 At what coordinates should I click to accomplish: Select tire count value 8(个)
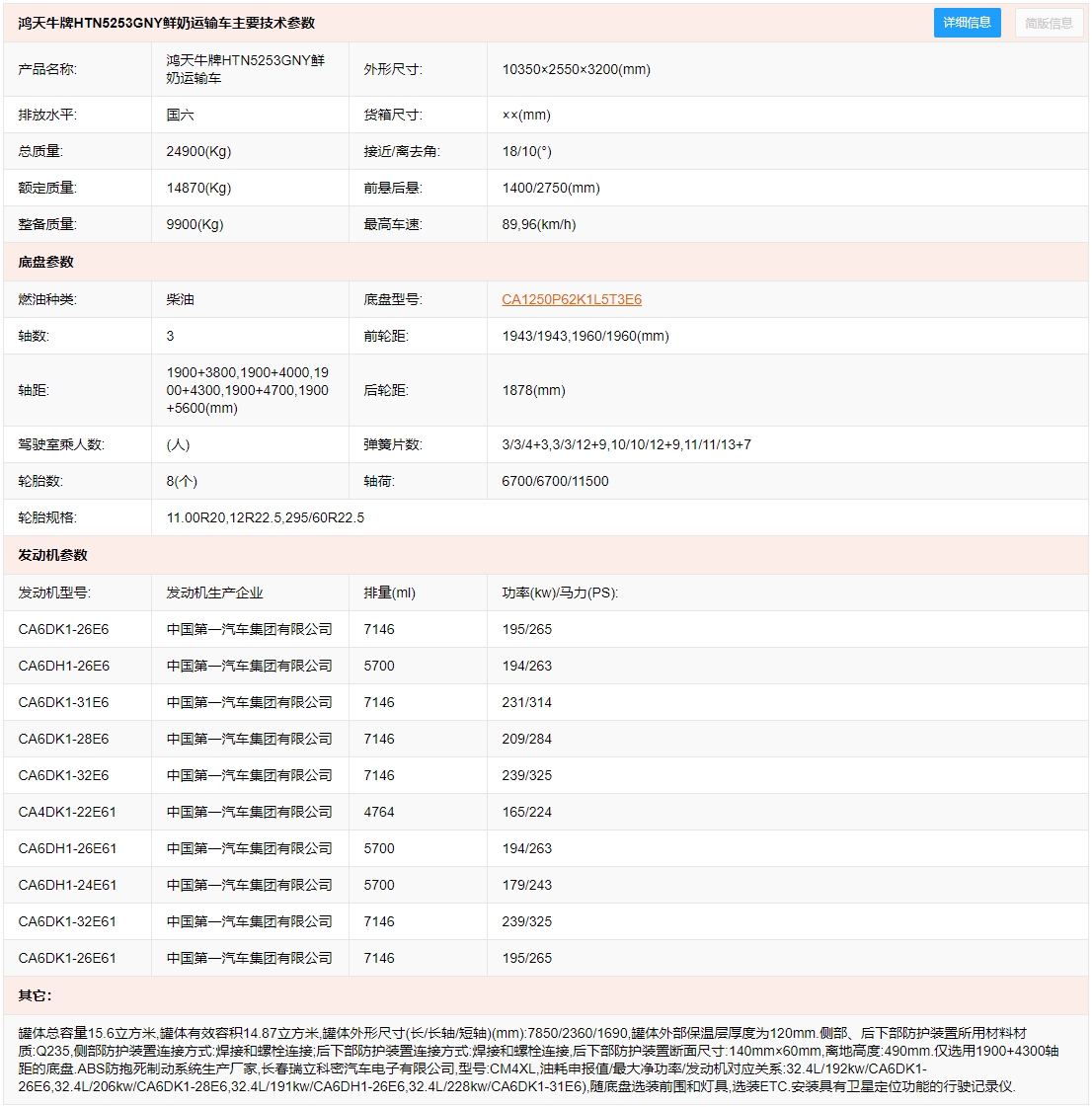182,482
